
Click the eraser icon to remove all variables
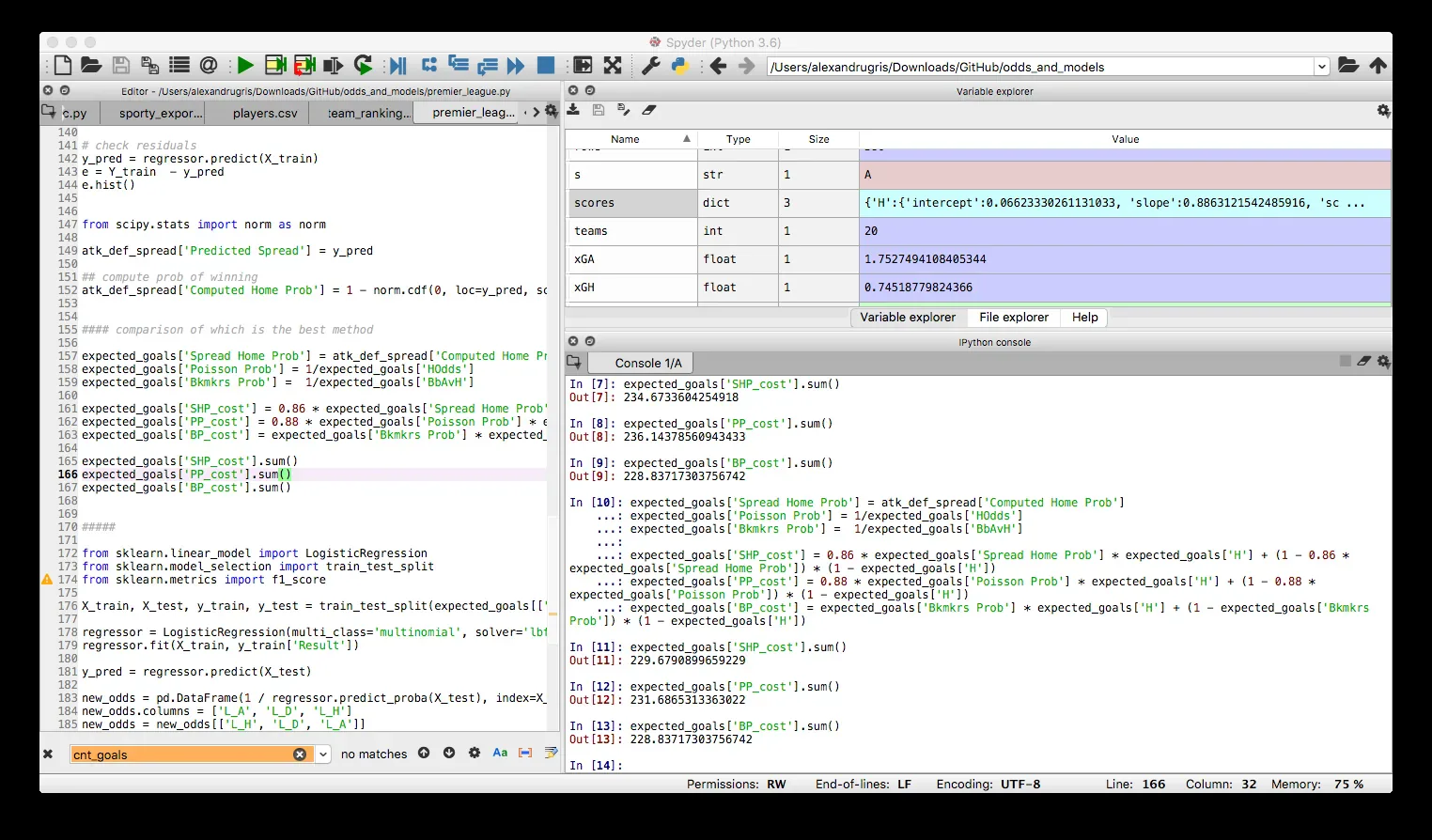[648, 110]
